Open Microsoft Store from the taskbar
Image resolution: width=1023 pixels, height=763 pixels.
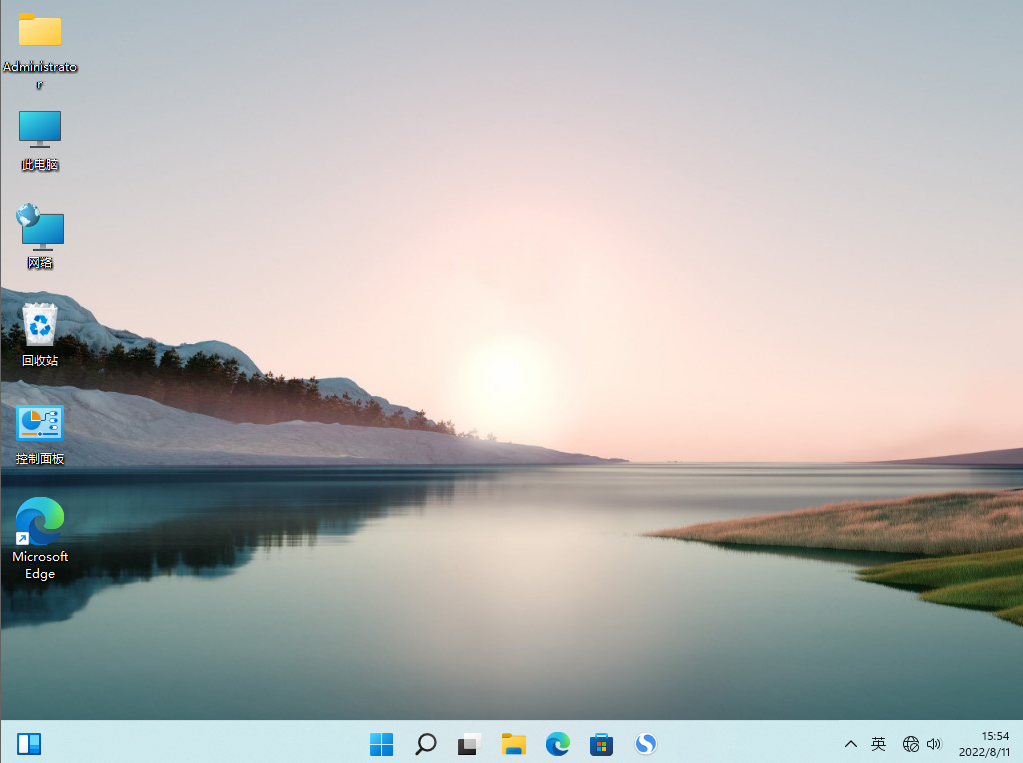[602, 743]
